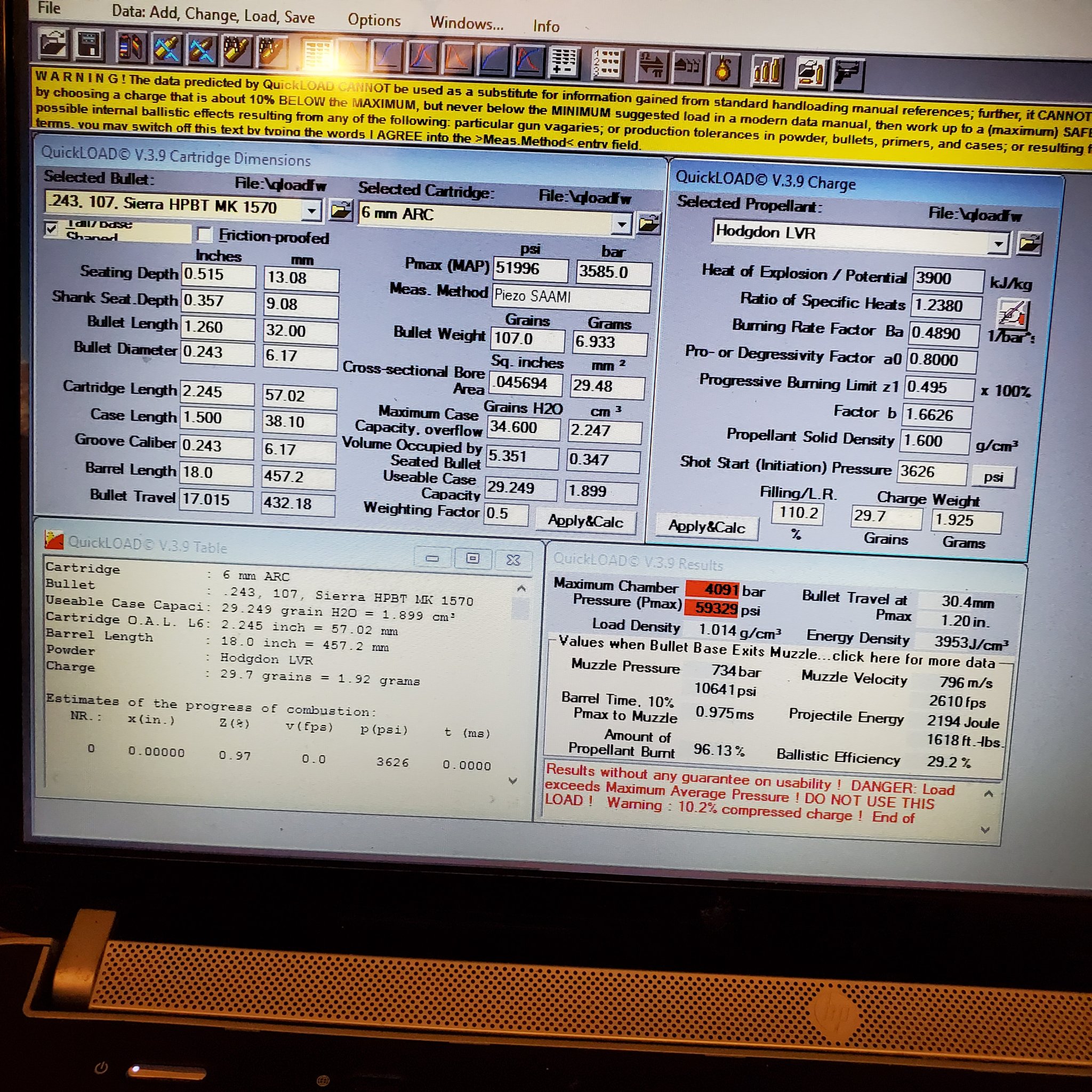Click the Weighting Factor field
The image size is (1092, 1092).
[x=507, y=514]
